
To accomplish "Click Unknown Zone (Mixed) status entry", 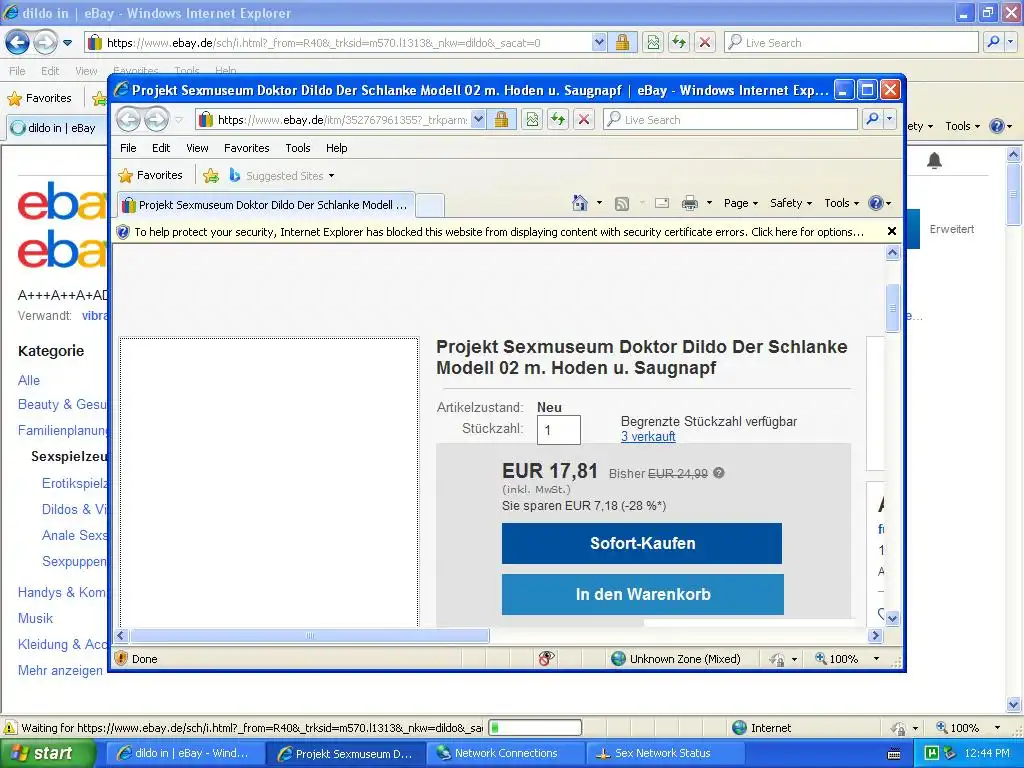I will (676, 659).
